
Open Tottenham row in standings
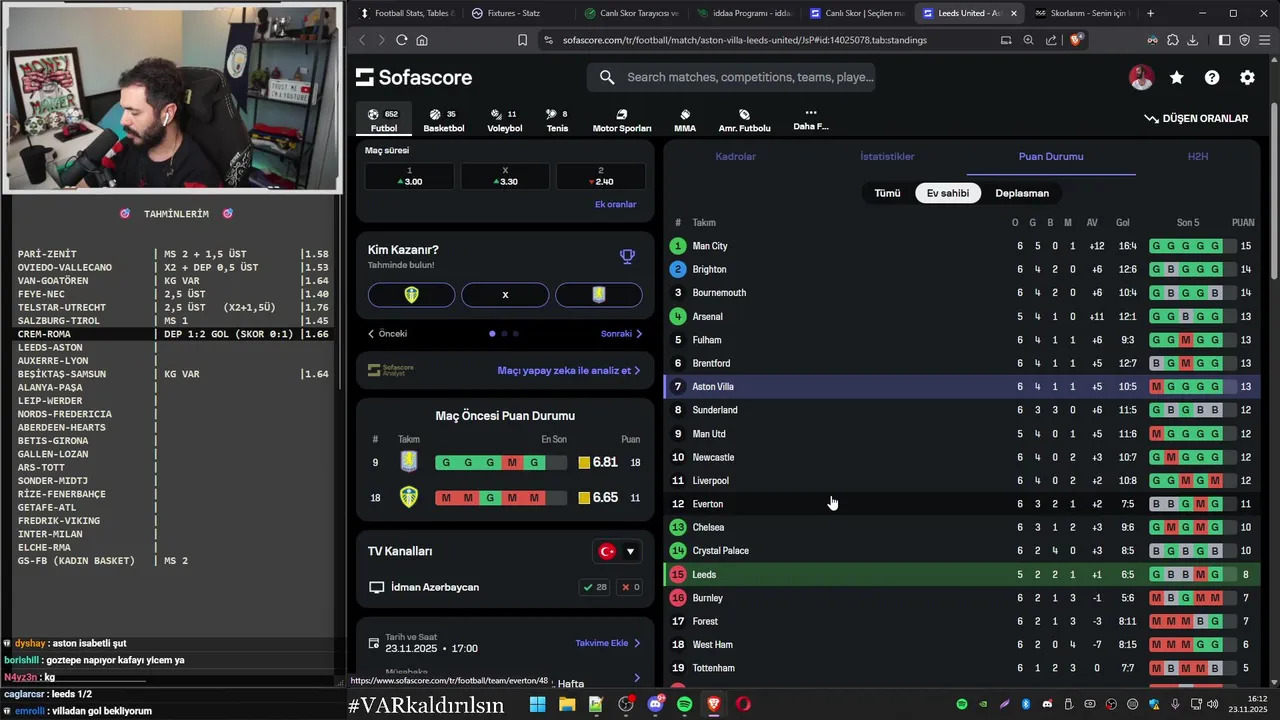(x=961, y=668)
